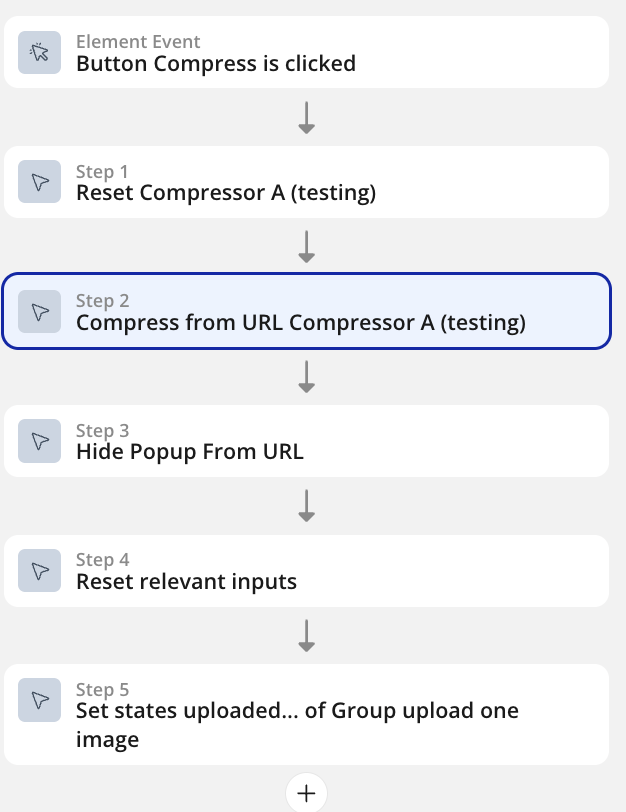The image size is (626, 812).
Task: Click the Step 1 action arrow icon
Action: [40, 182]
